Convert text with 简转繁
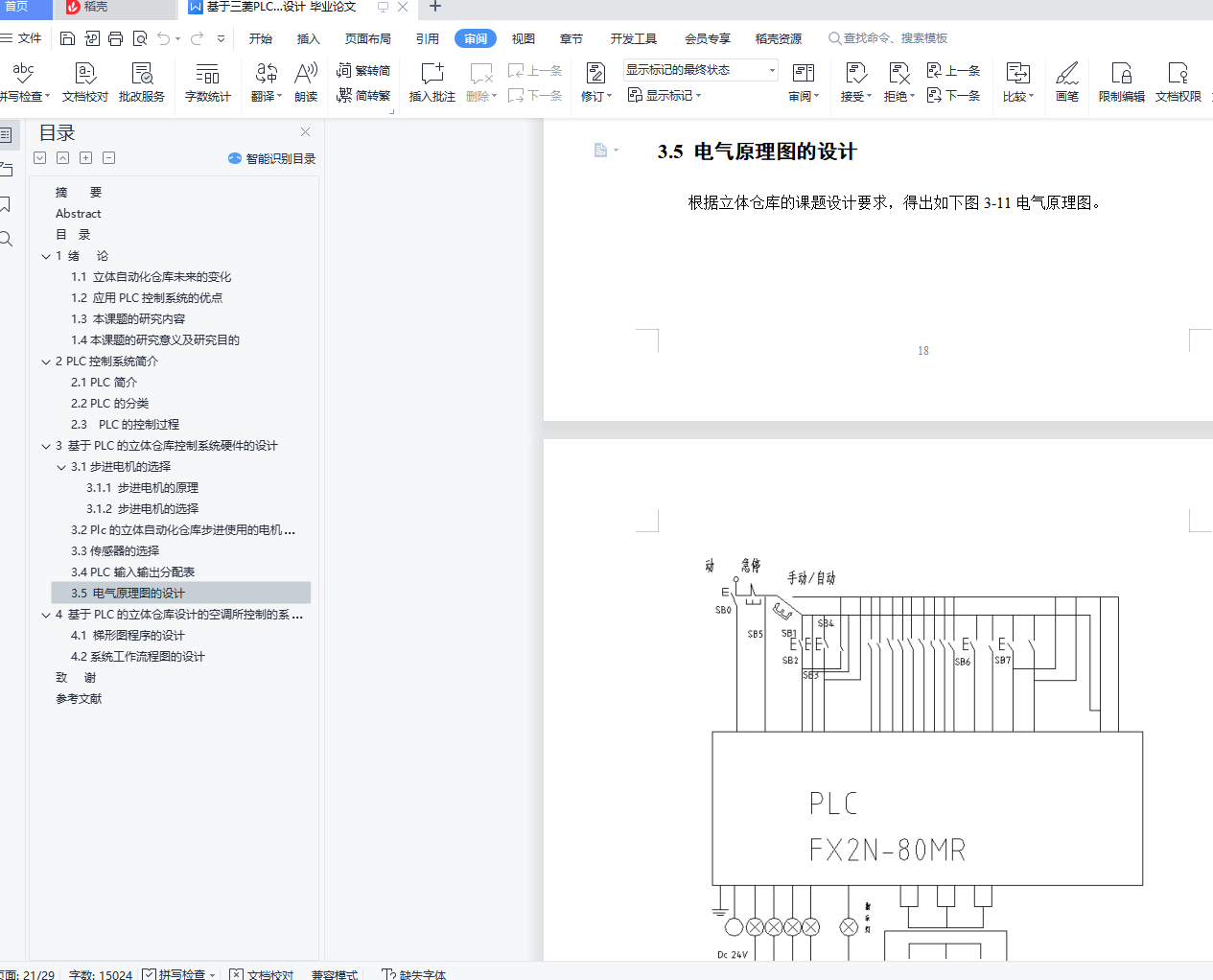Screen dimensions: 1213x980 [x=363, y=96]
